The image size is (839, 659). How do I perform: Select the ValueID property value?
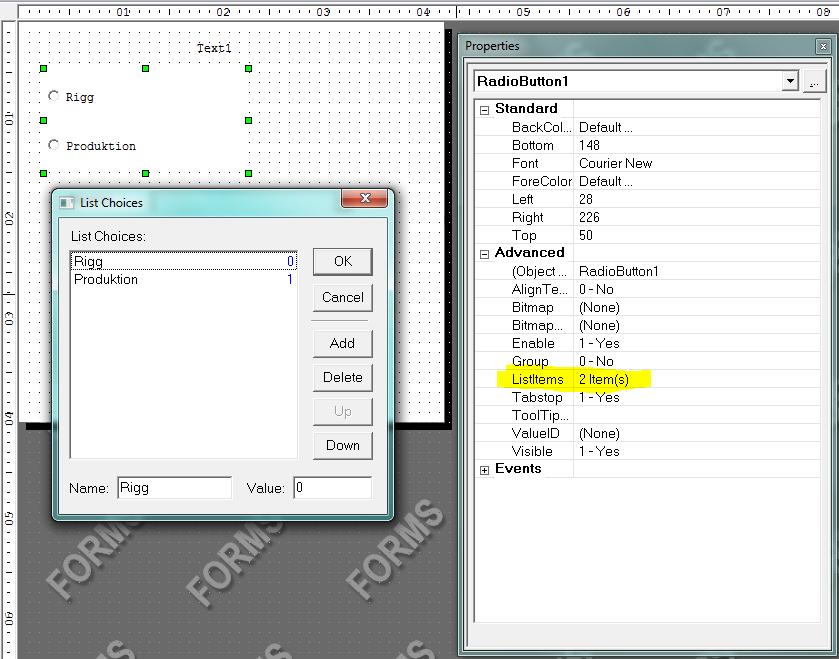pos(696,433)
